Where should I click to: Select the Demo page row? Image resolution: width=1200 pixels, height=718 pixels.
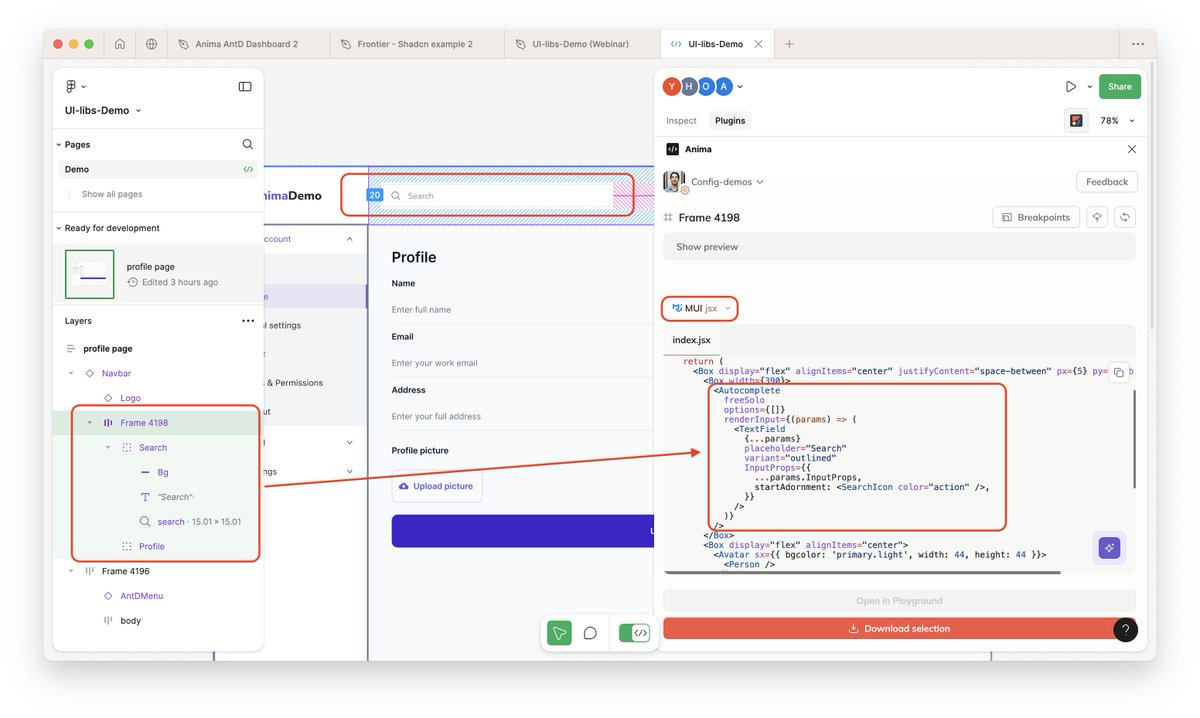point(157,170)
